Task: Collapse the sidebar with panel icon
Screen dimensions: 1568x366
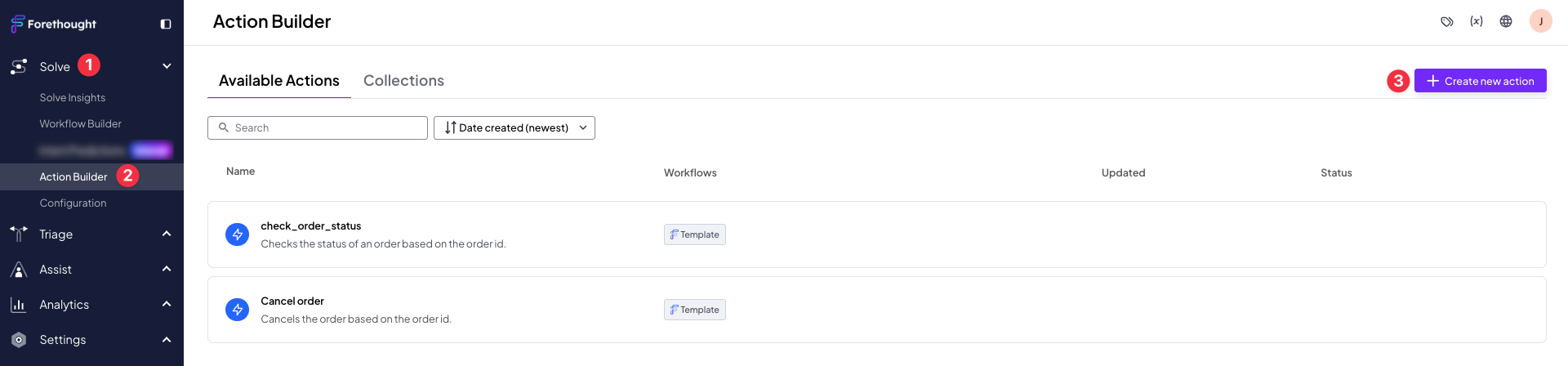Action: click(x=166, y=25)
